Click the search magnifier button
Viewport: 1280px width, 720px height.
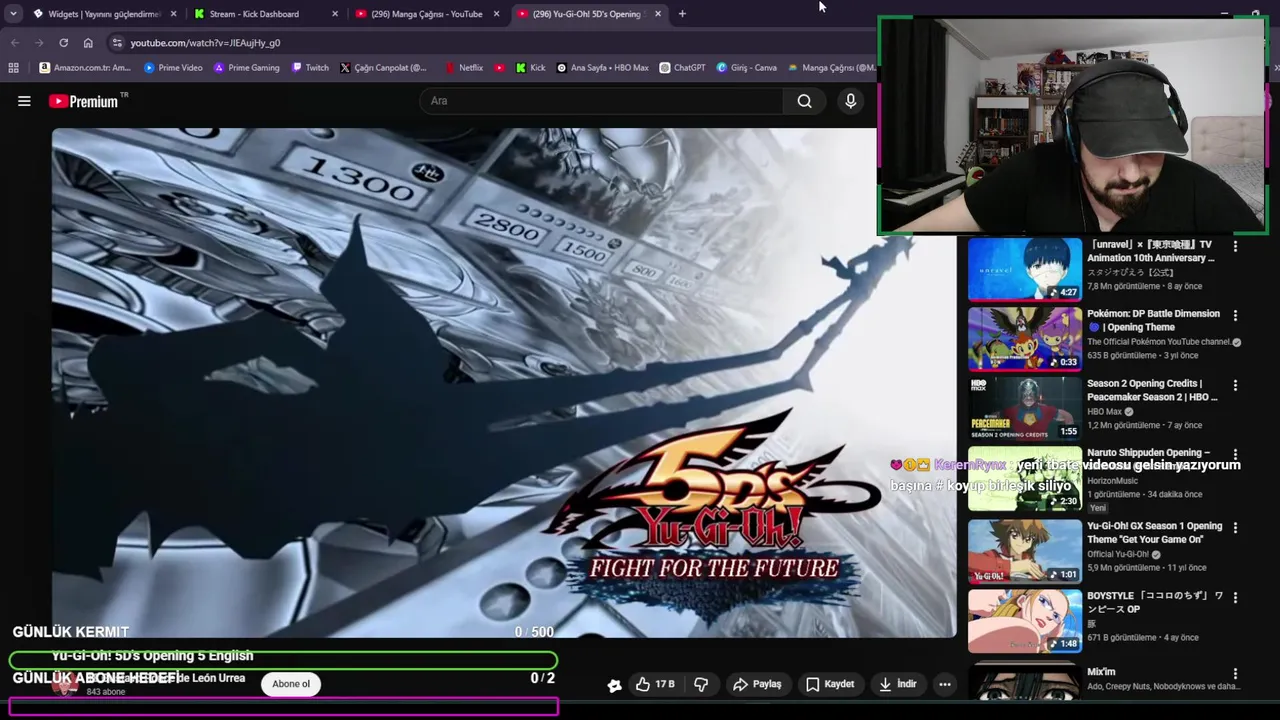pyautogui.click(x=804, y=101)
